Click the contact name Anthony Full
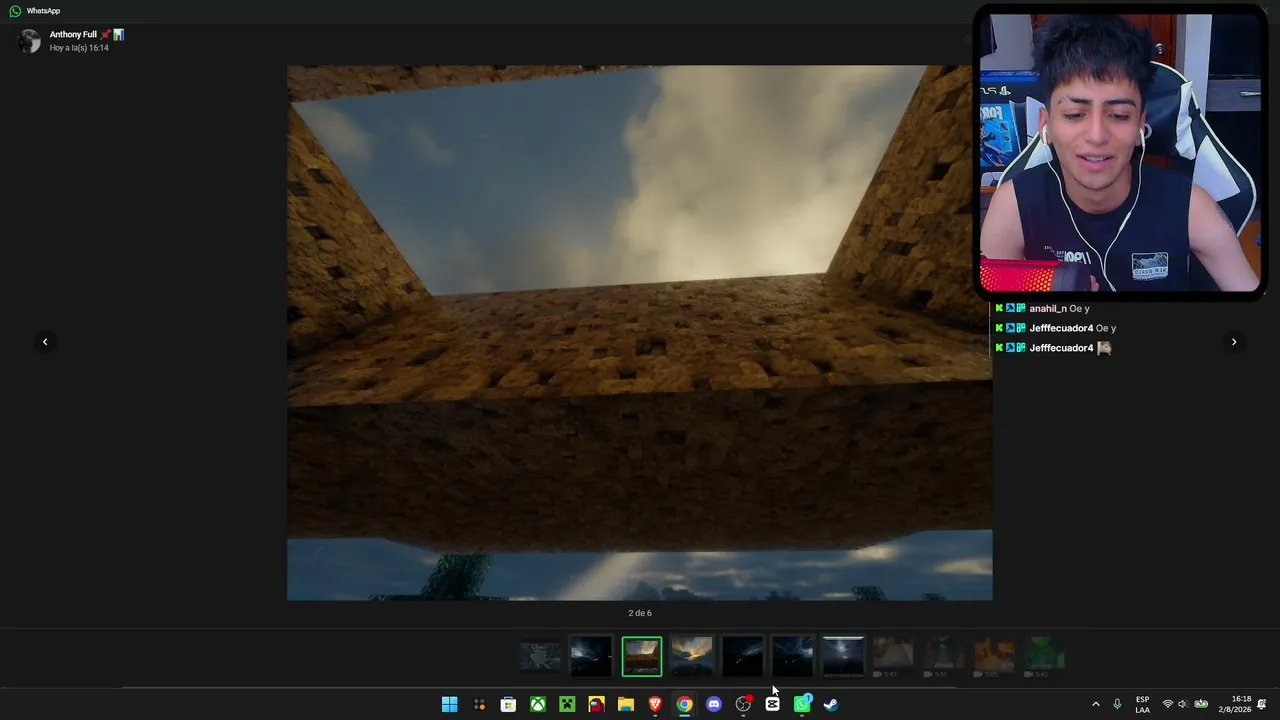The image size is (1280, 720). click(73, 34)
